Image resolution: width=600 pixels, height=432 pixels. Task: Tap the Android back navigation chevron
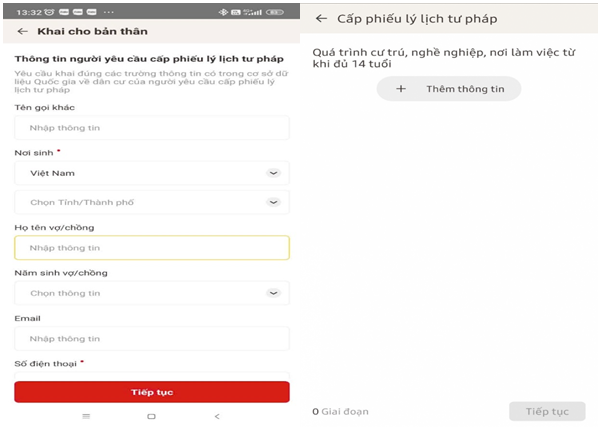[x=217, y=416]
